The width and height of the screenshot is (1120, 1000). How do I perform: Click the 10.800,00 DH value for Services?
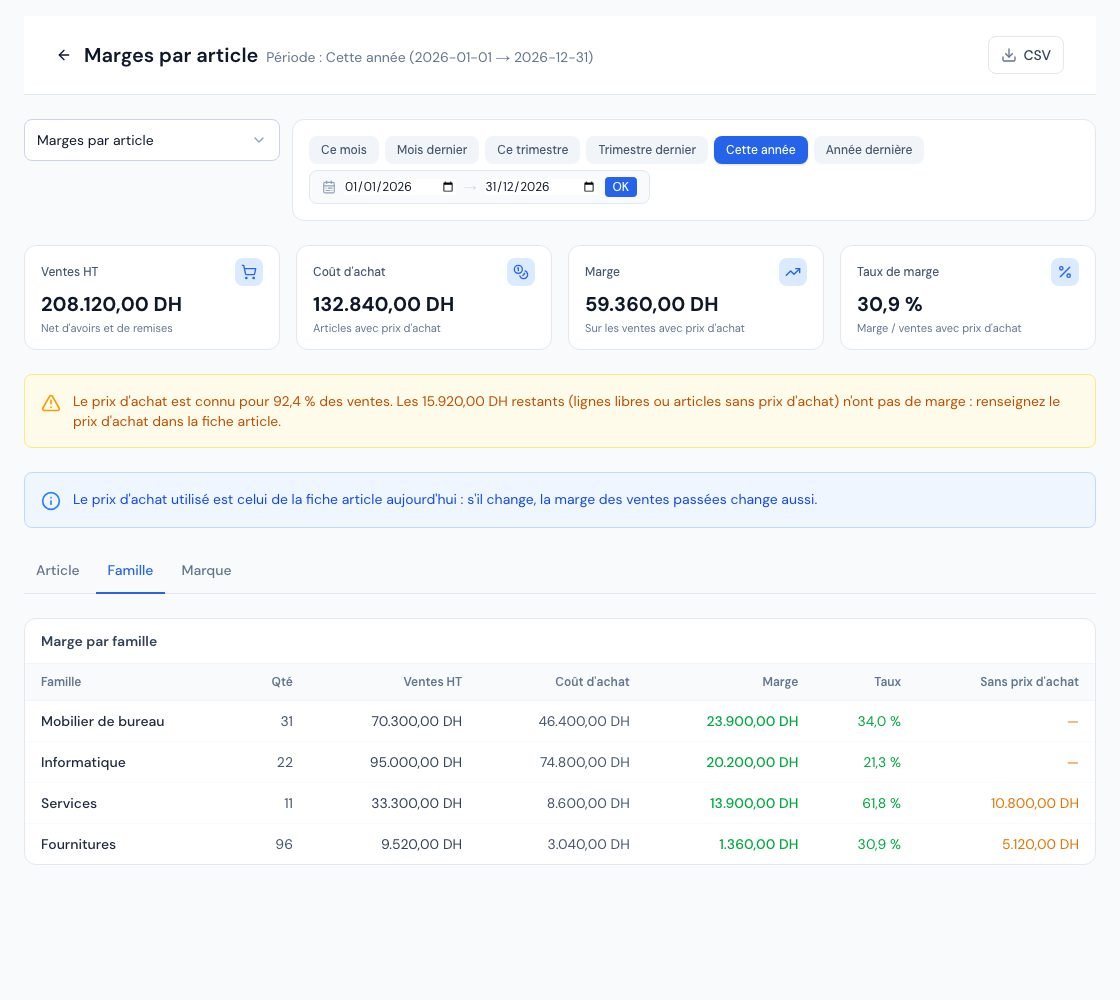tap(1034, 803)
